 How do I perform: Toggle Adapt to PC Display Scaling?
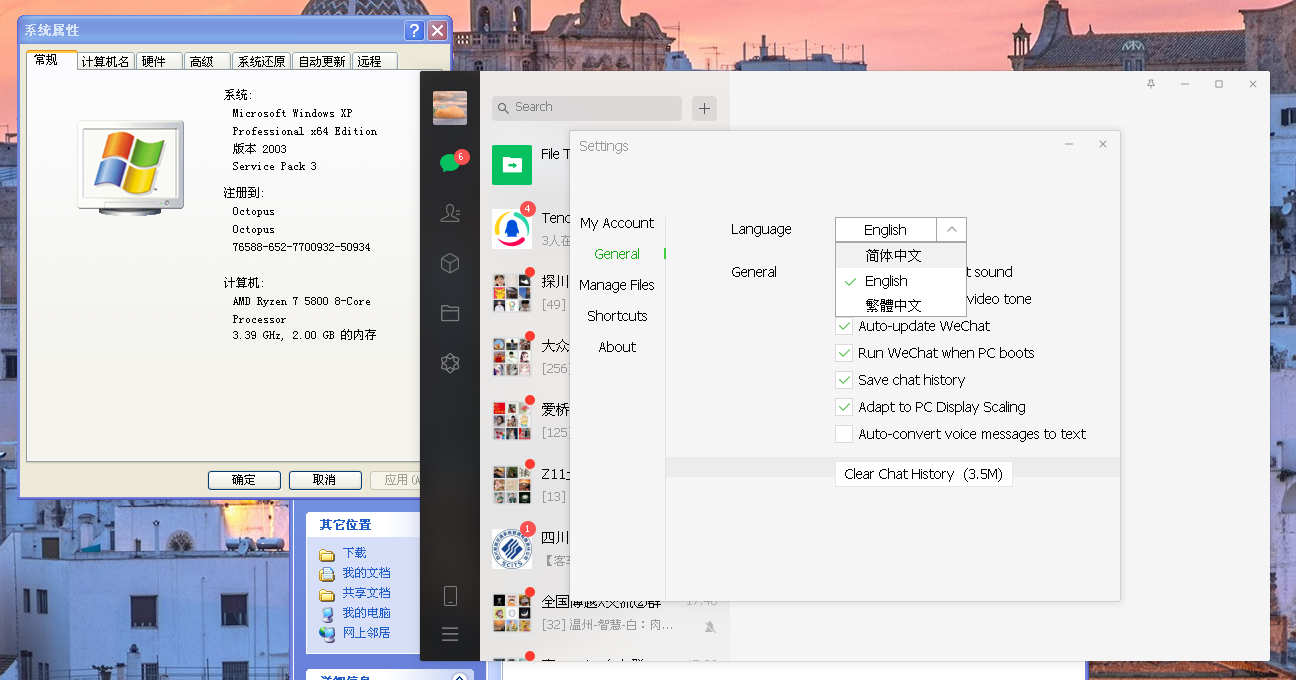tap(844, 407)
